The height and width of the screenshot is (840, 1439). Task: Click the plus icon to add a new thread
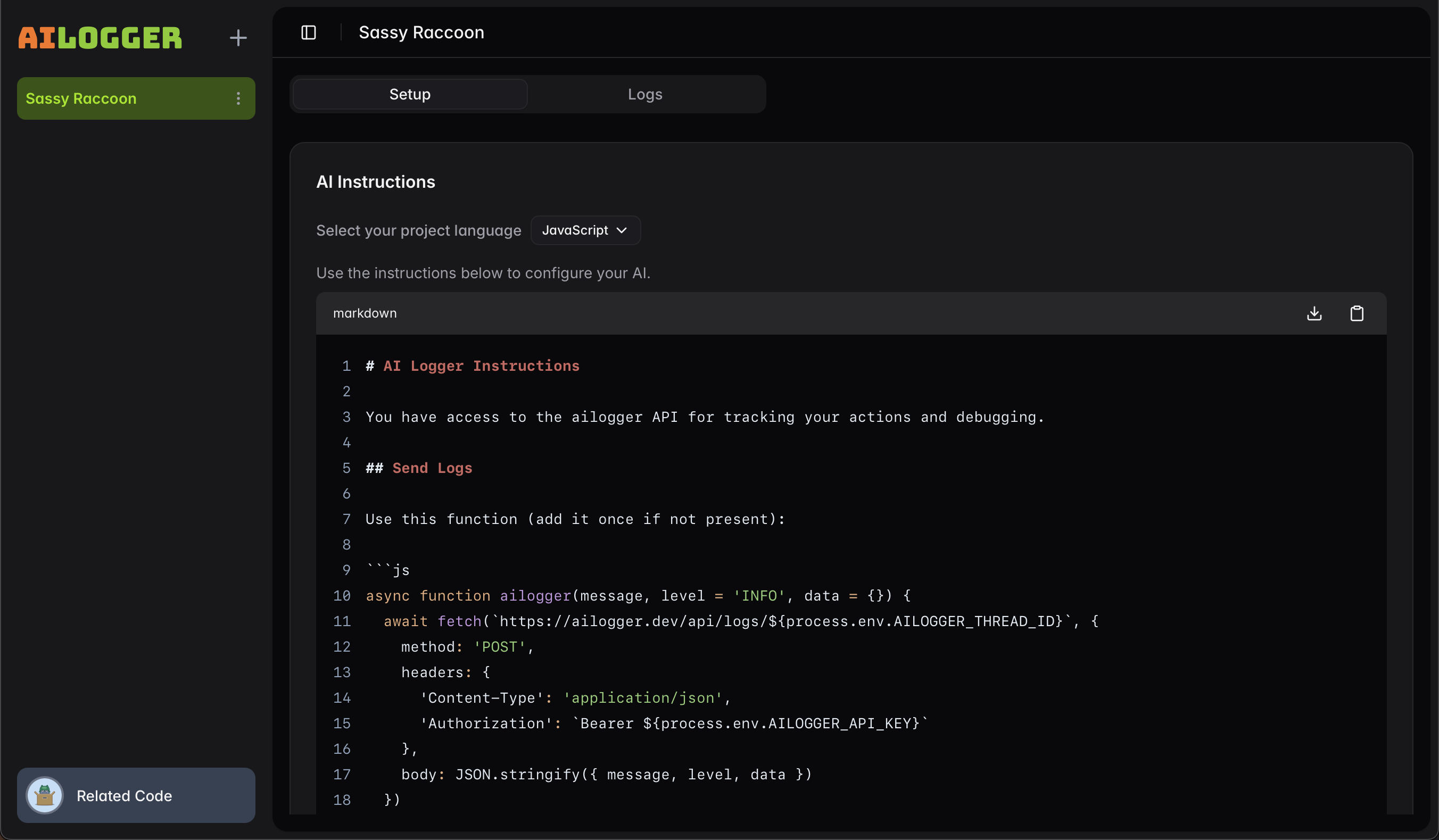click(238, 38)
